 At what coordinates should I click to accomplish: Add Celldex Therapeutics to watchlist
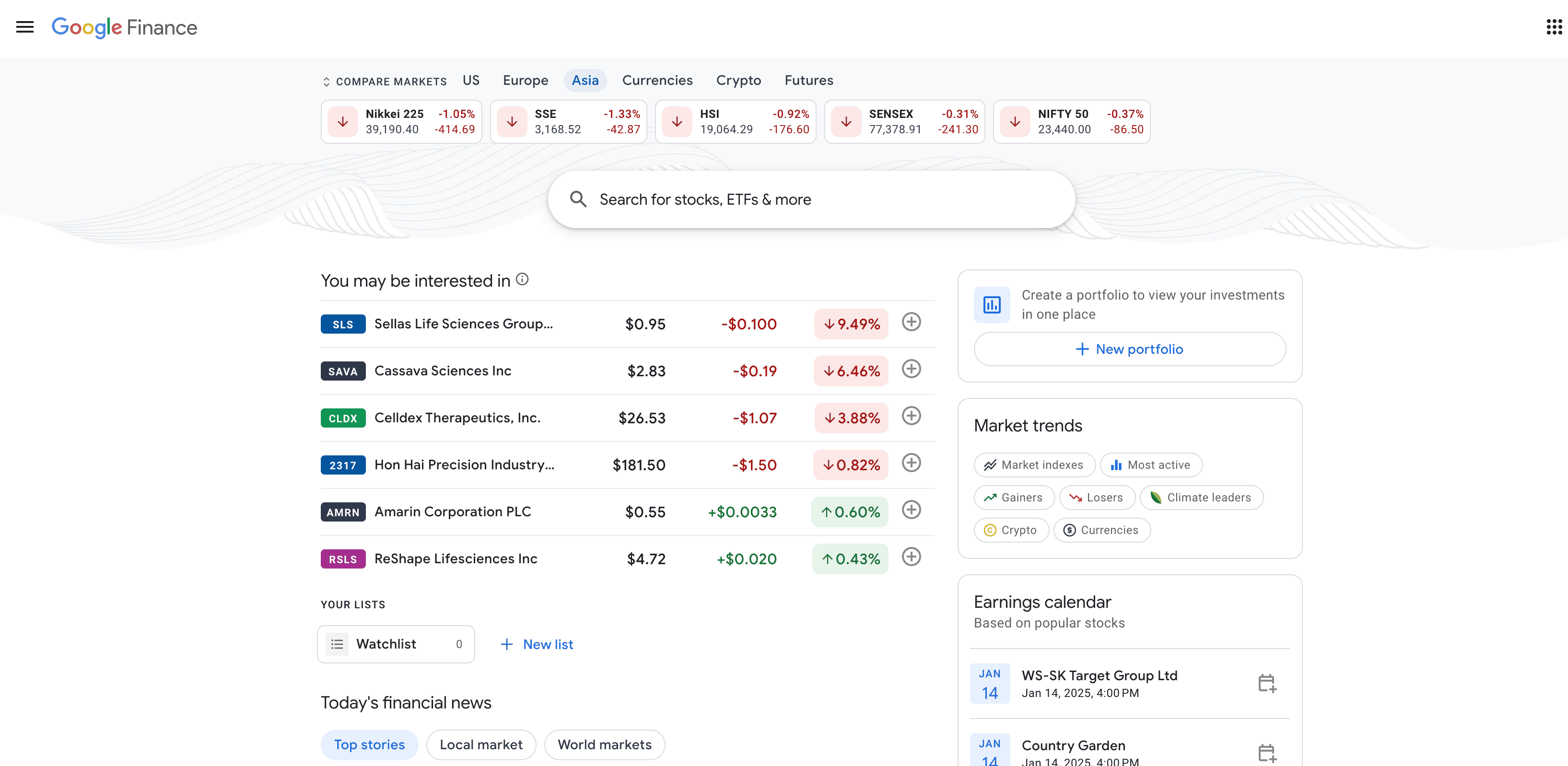click(x=911, y=417)
